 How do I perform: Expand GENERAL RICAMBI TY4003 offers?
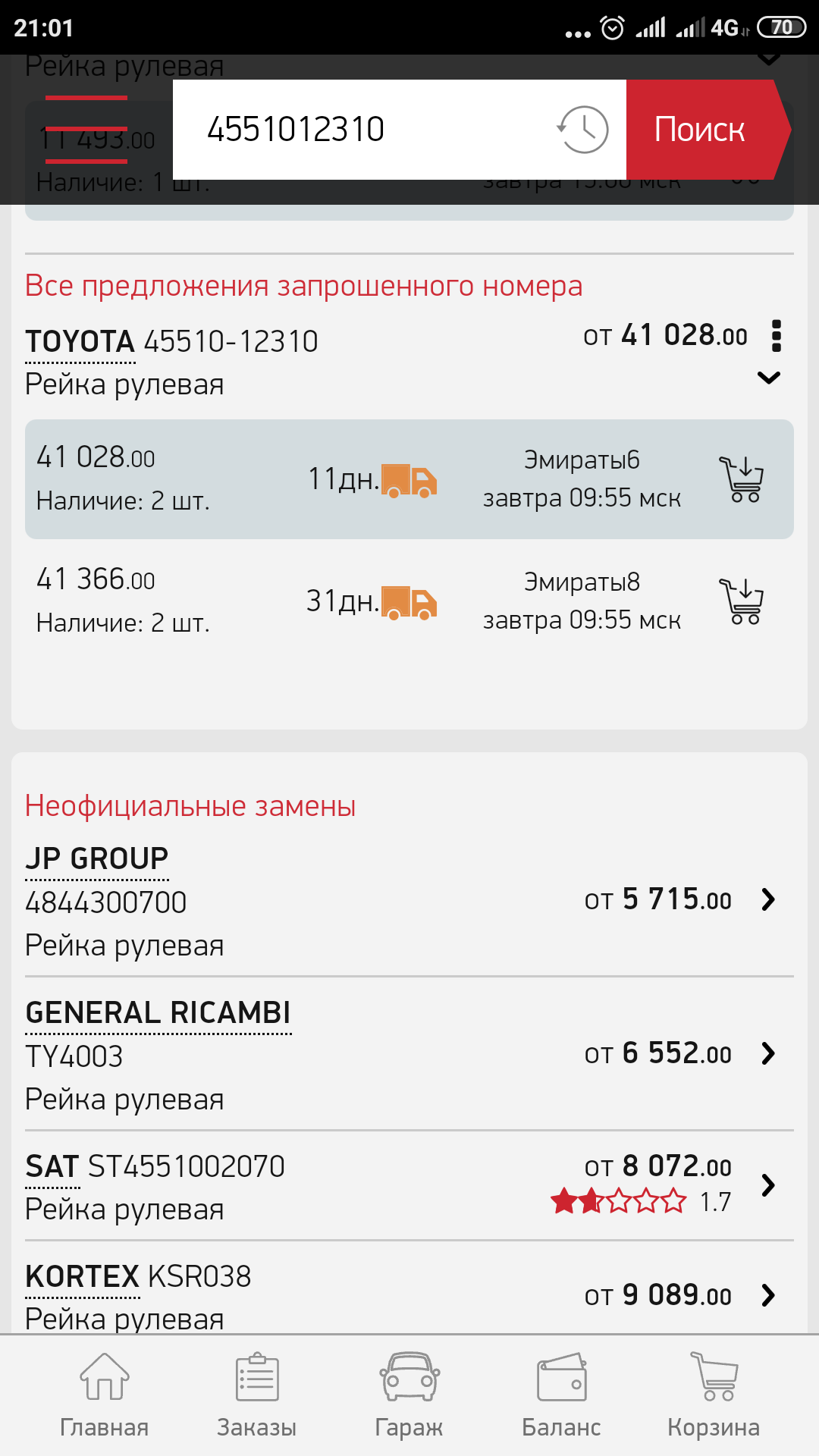click(768, 1053)
